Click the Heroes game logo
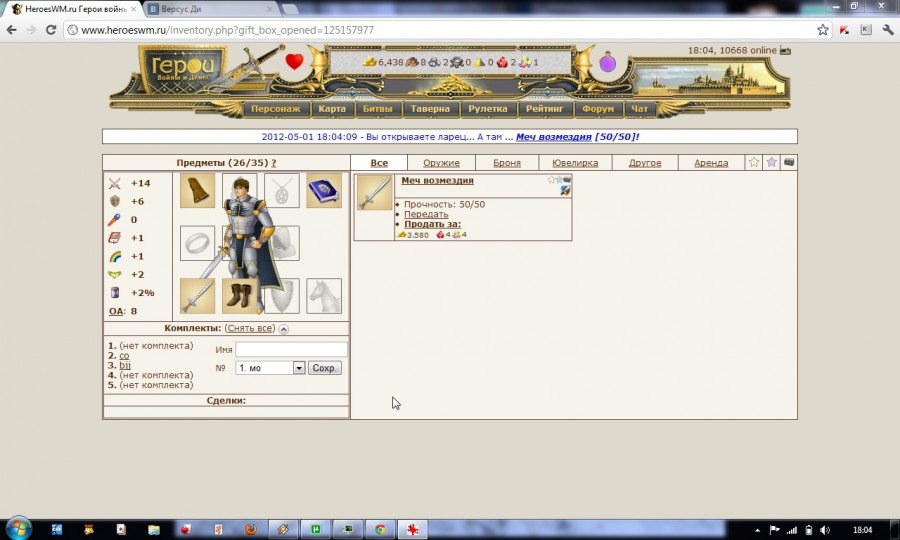Viewport: 900px width, 540px height. coord(183,69)
